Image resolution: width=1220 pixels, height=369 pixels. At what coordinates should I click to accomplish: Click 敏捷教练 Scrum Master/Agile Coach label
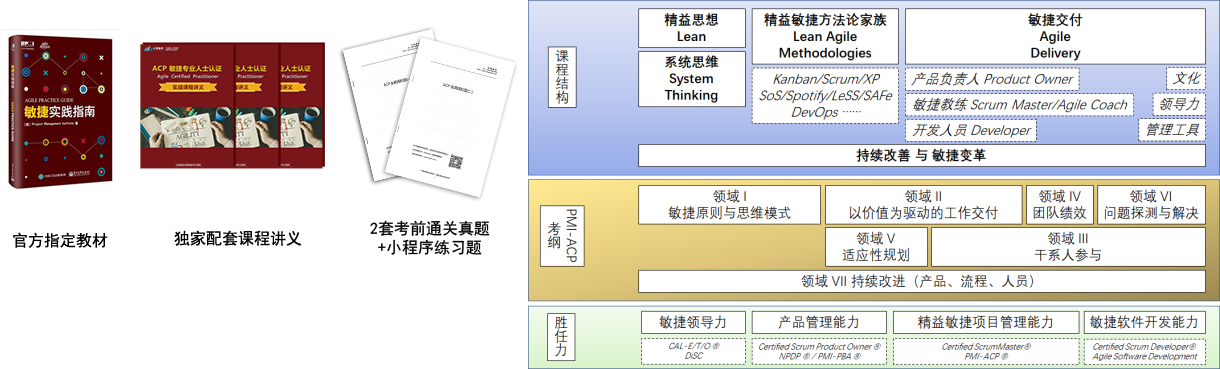coord(1020,104)
